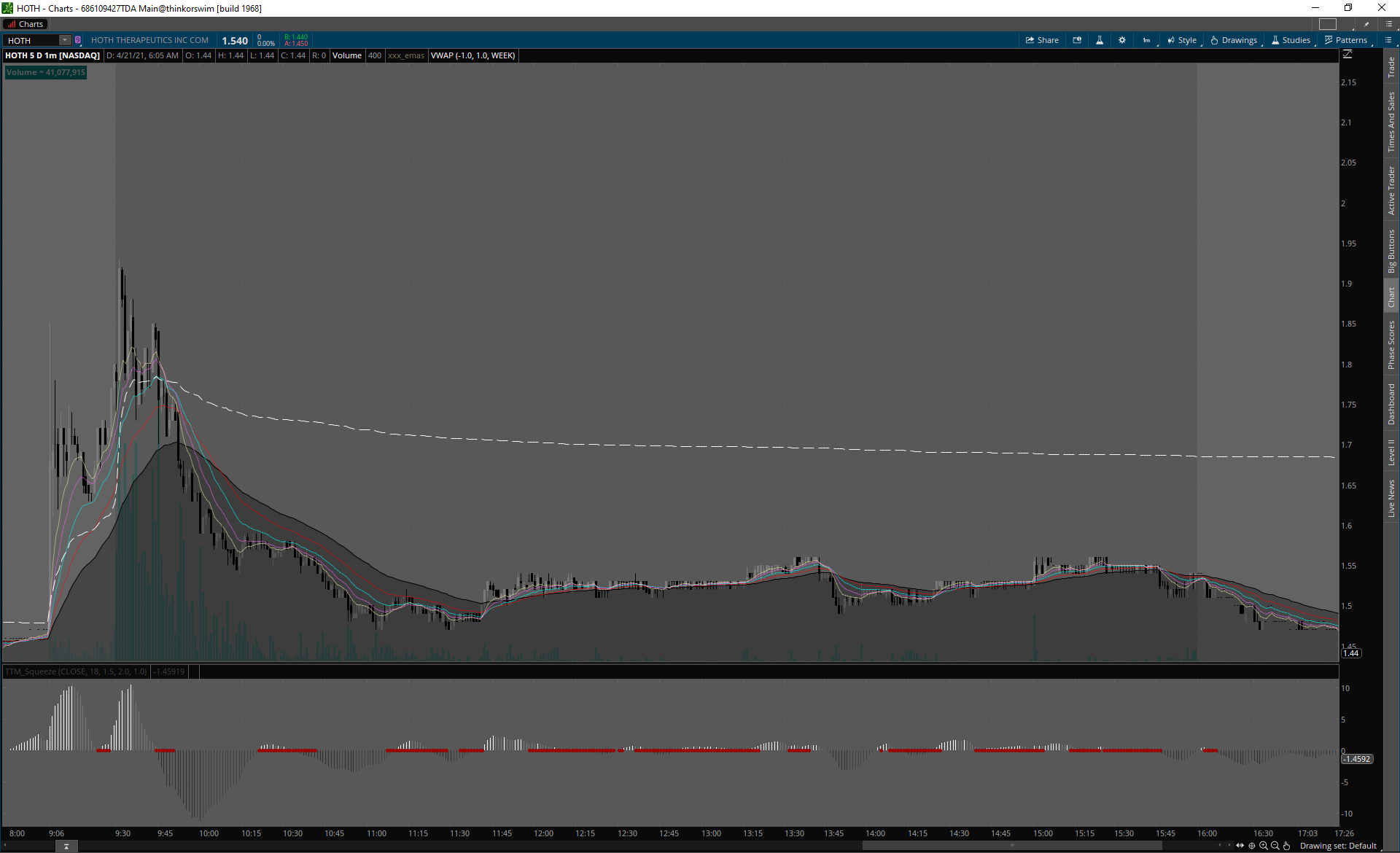Screen dimensions: 1400x853
Task: Click the Share button
Action: (x=1042, y=40)
